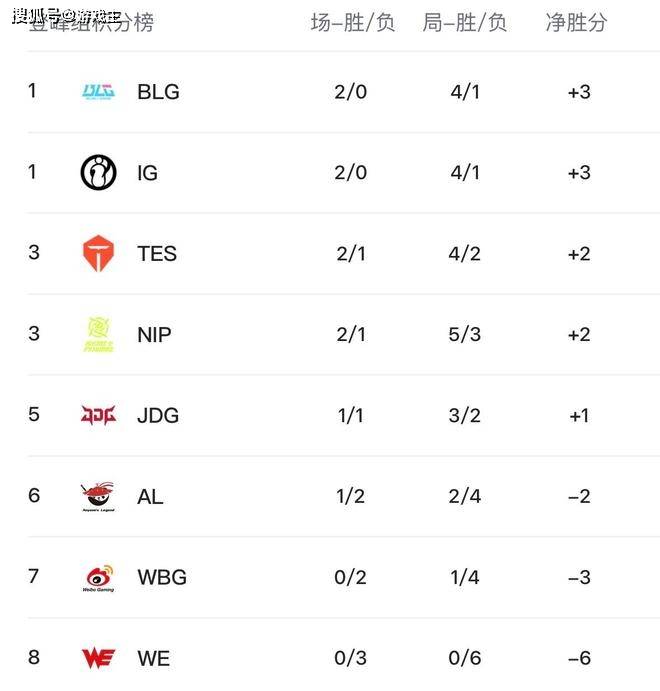Click the IG team logo
Image resolution: width=660 pixels, height=691 pixels.
click(x=98, y=173)
